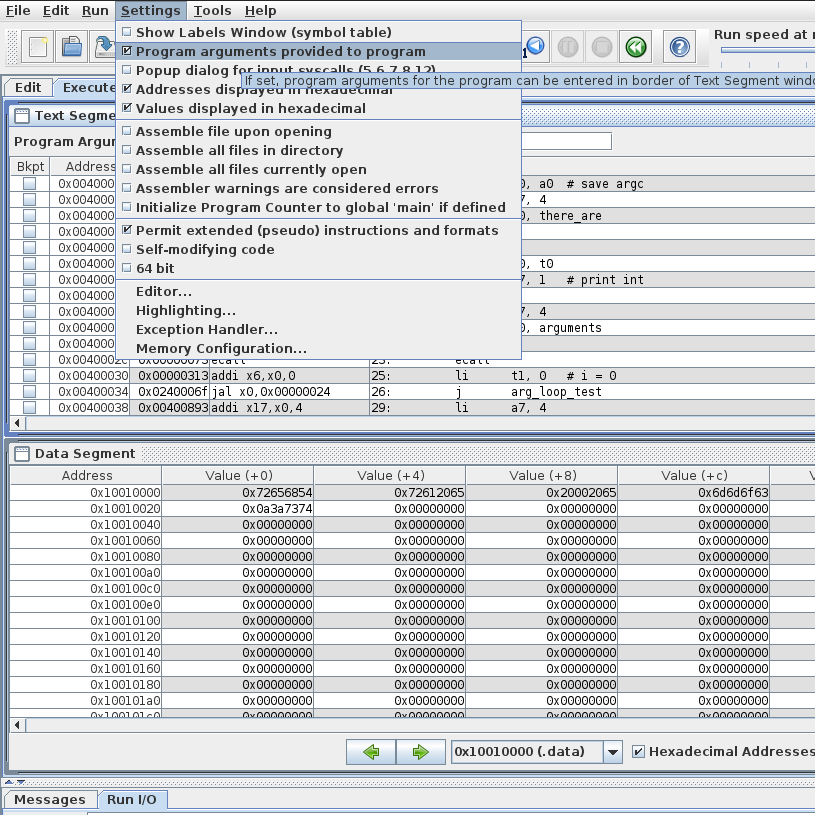Viewport: 815px width, 815px height.
Task: Enable Self-modifying code setting
Action: coord(319,249)
